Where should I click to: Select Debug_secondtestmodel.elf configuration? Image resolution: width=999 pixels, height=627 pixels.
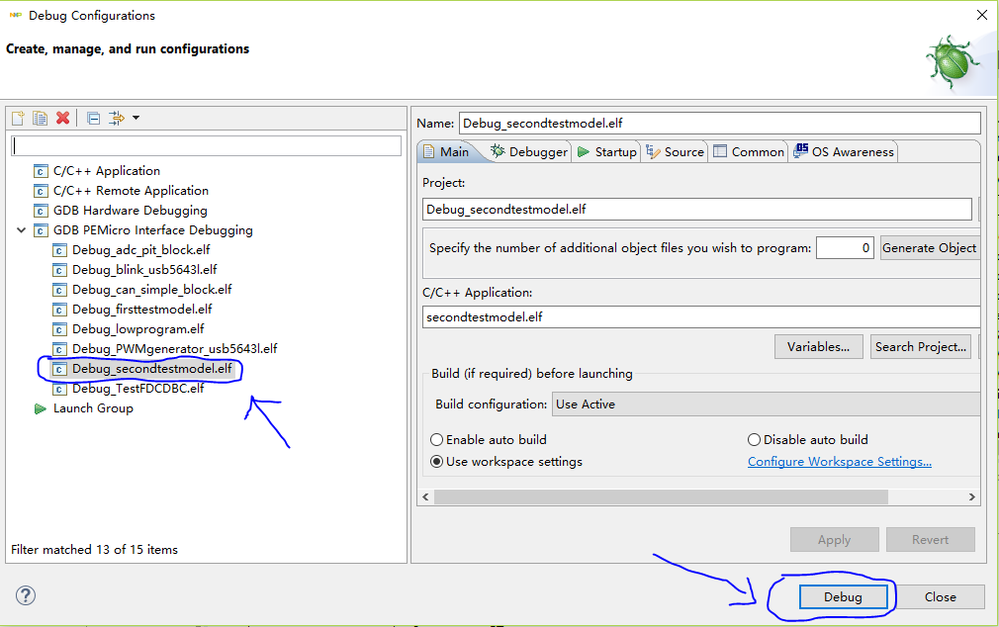tap(152, 368)
